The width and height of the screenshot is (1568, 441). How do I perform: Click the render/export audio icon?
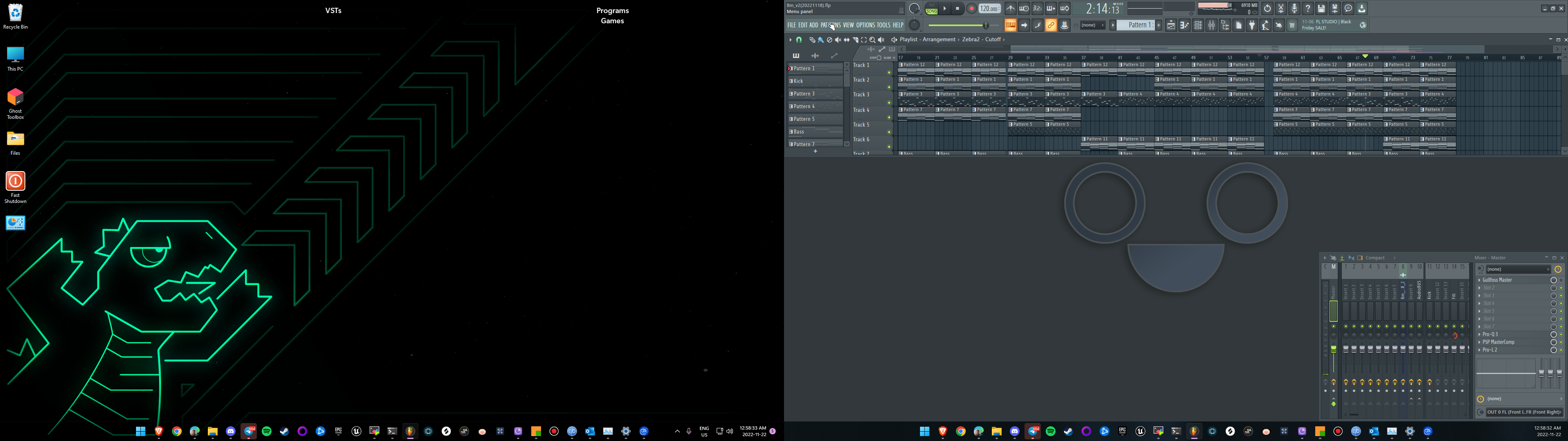point(1335,9)
